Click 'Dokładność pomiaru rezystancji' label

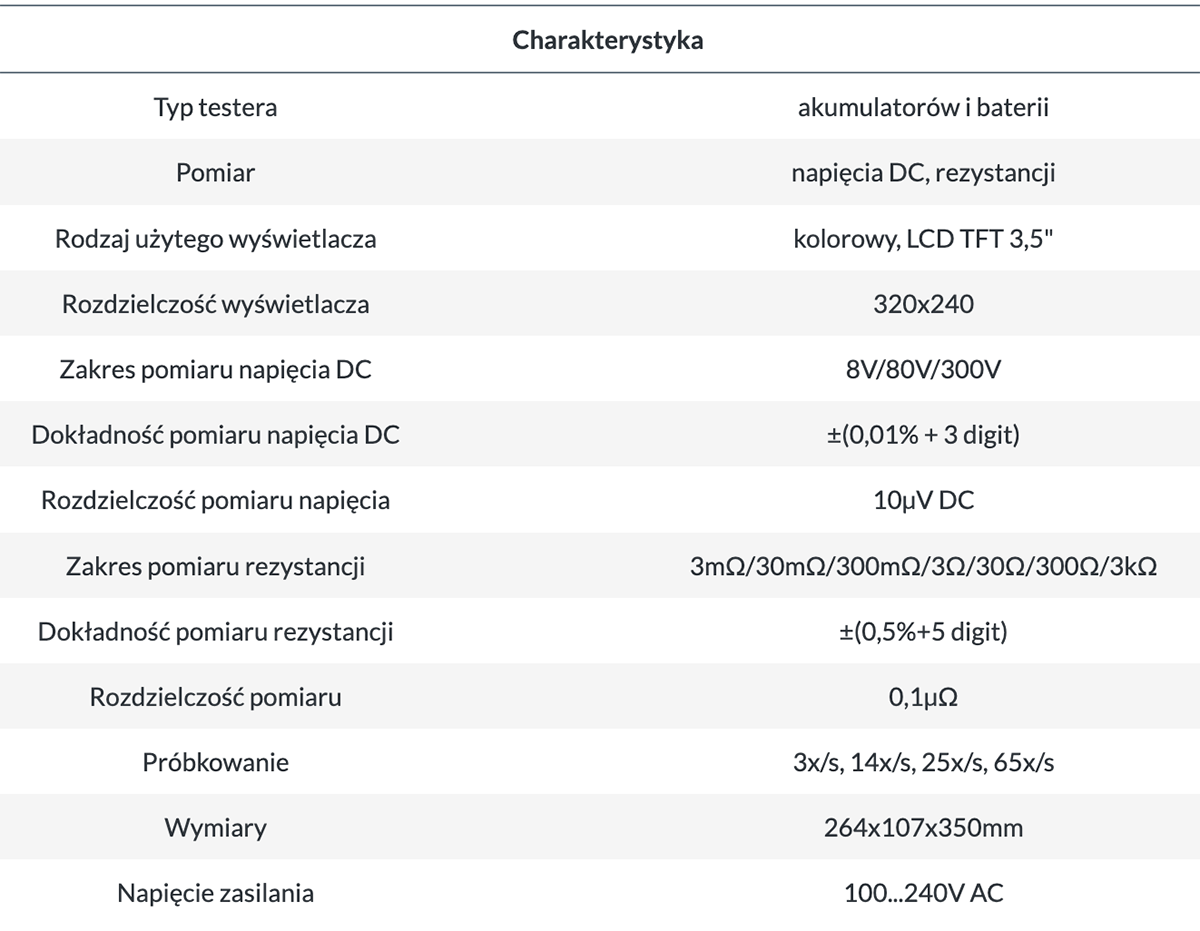(215, 632)
